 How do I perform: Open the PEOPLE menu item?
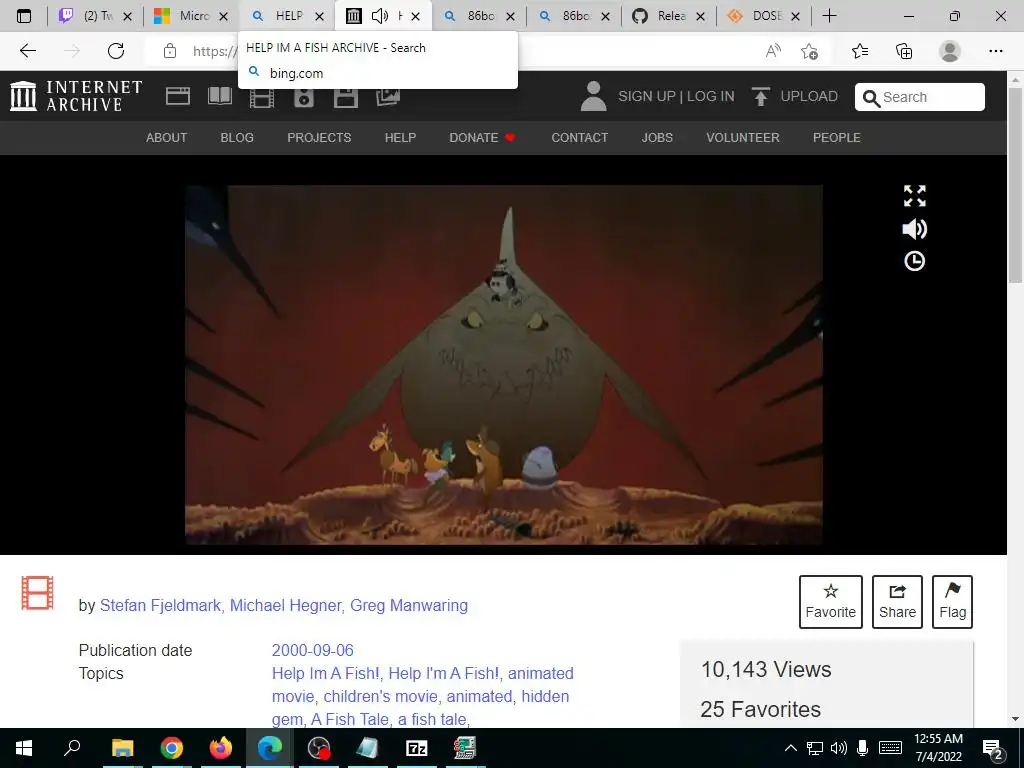pos(836,138)
